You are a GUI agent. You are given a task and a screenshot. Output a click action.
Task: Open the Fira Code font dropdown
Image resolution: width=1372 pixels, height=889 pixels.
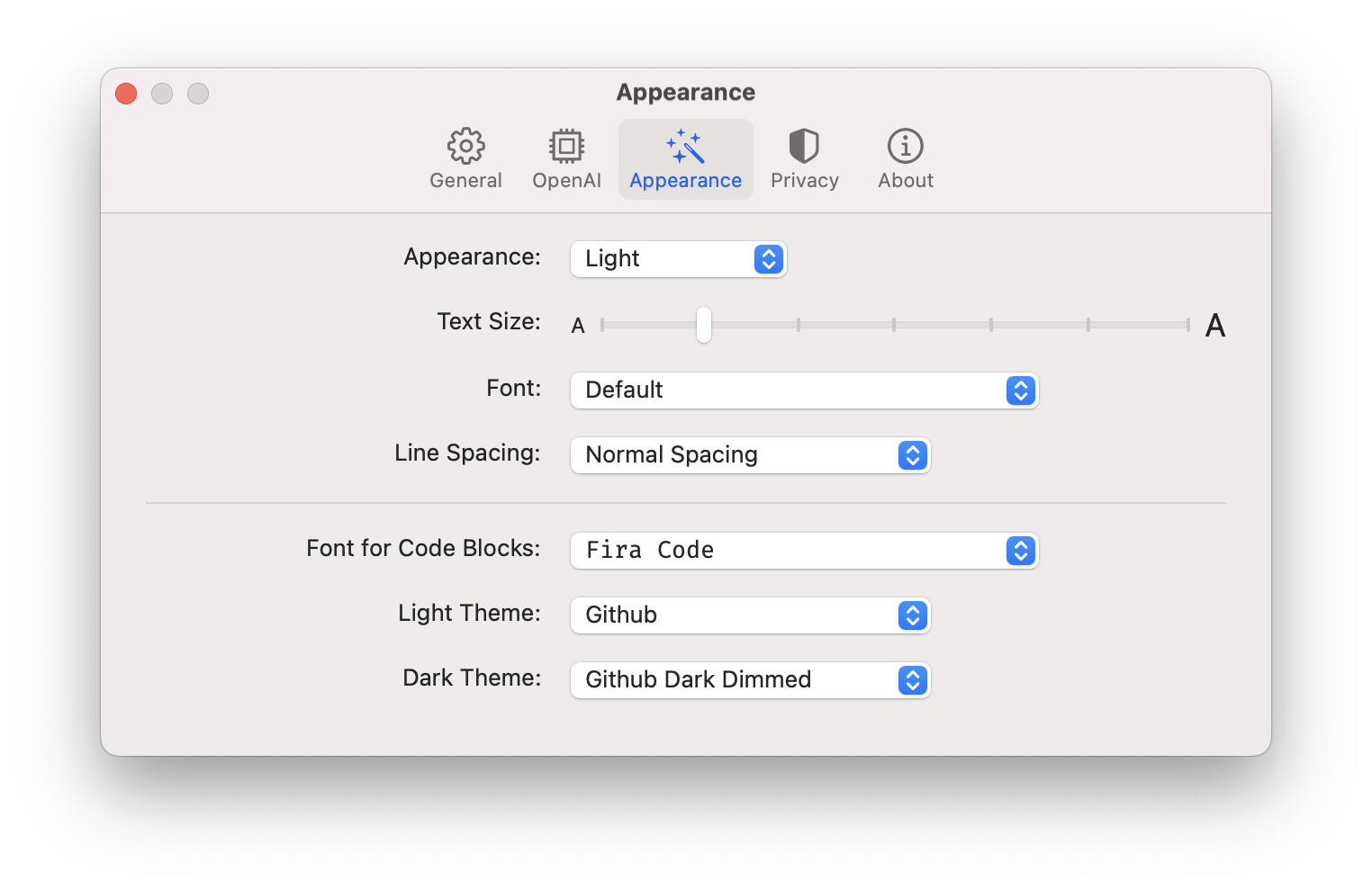(804, 551)
